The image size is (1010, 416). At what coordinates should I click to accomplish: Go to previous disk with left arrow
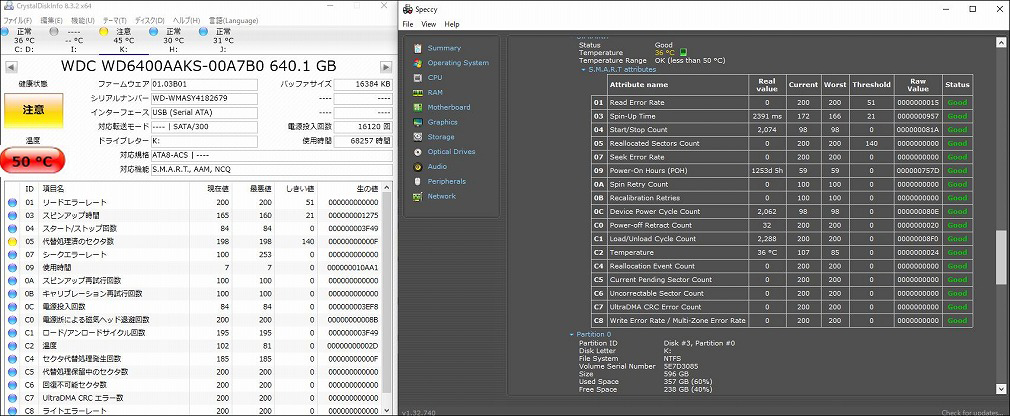coord(12,67)
